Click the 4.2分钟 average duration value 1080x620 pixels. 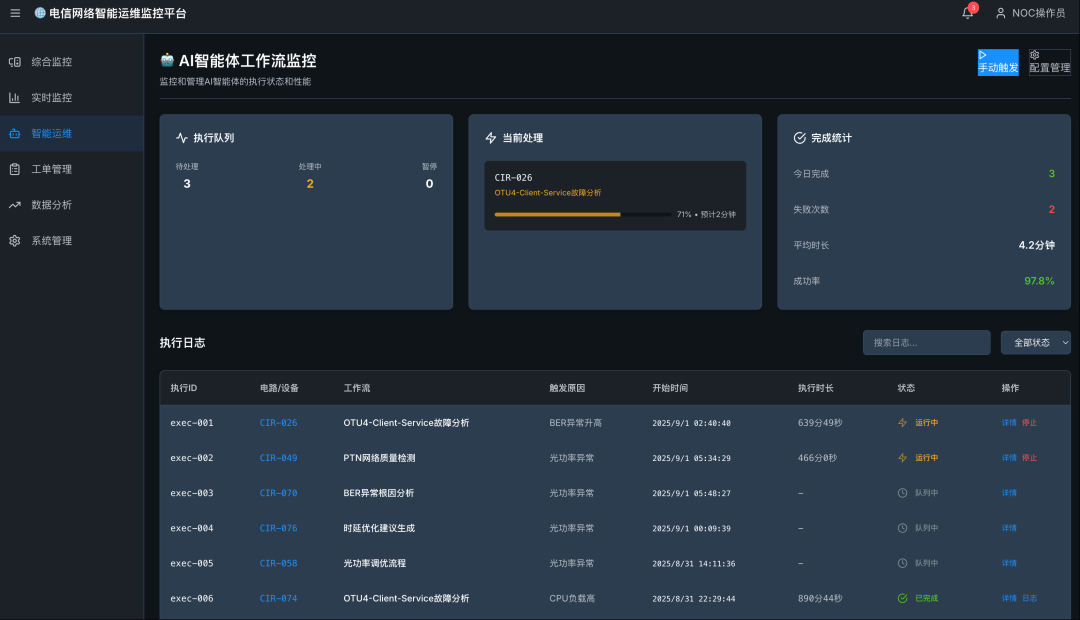[1037, 245]
